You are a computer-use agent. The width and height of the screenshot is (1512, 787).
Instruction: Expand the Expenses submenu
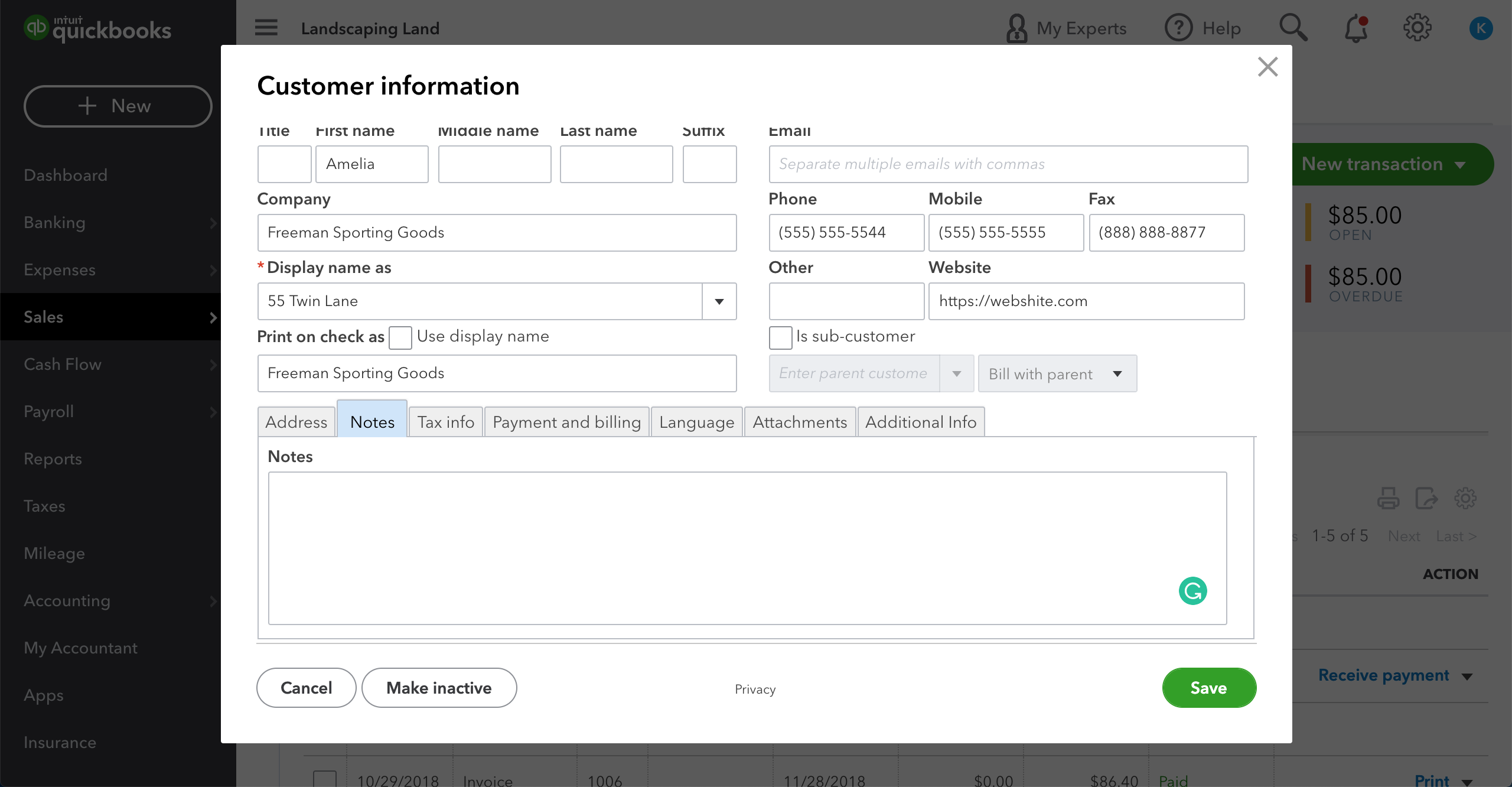(x=213, y=270)
